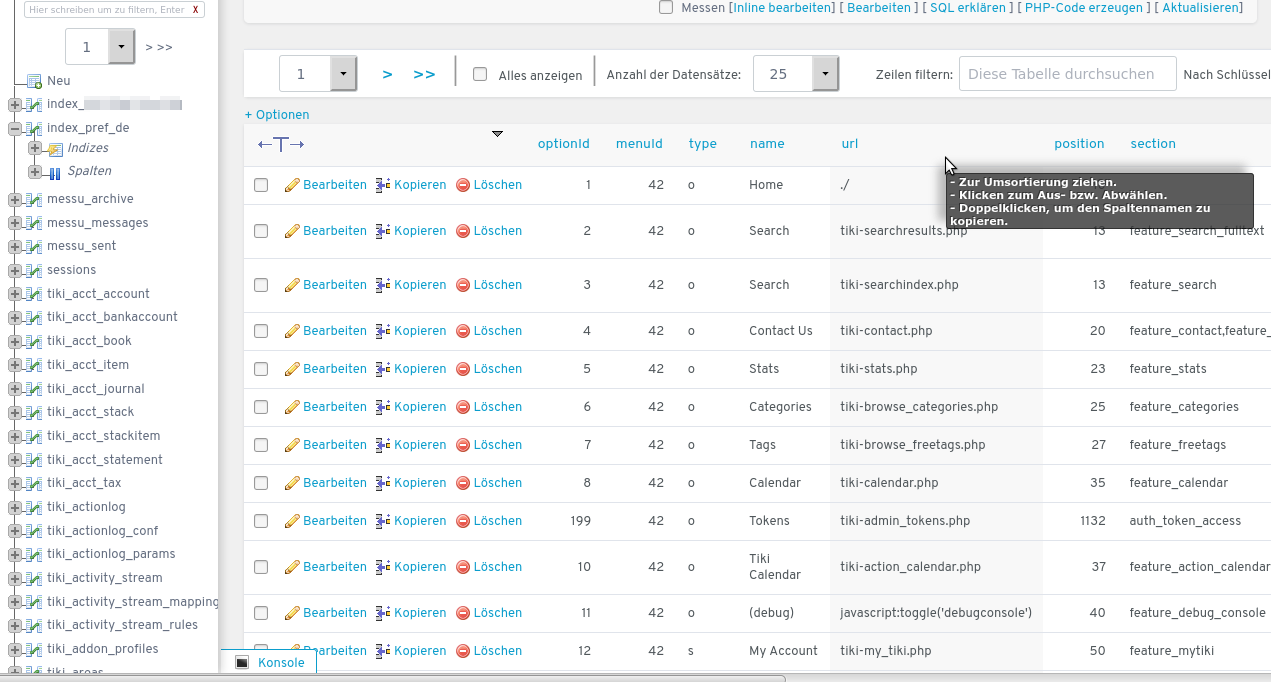
Task: Click the red delete icon for Tags row
Action: pyautogui.click(x=463, y=445)
